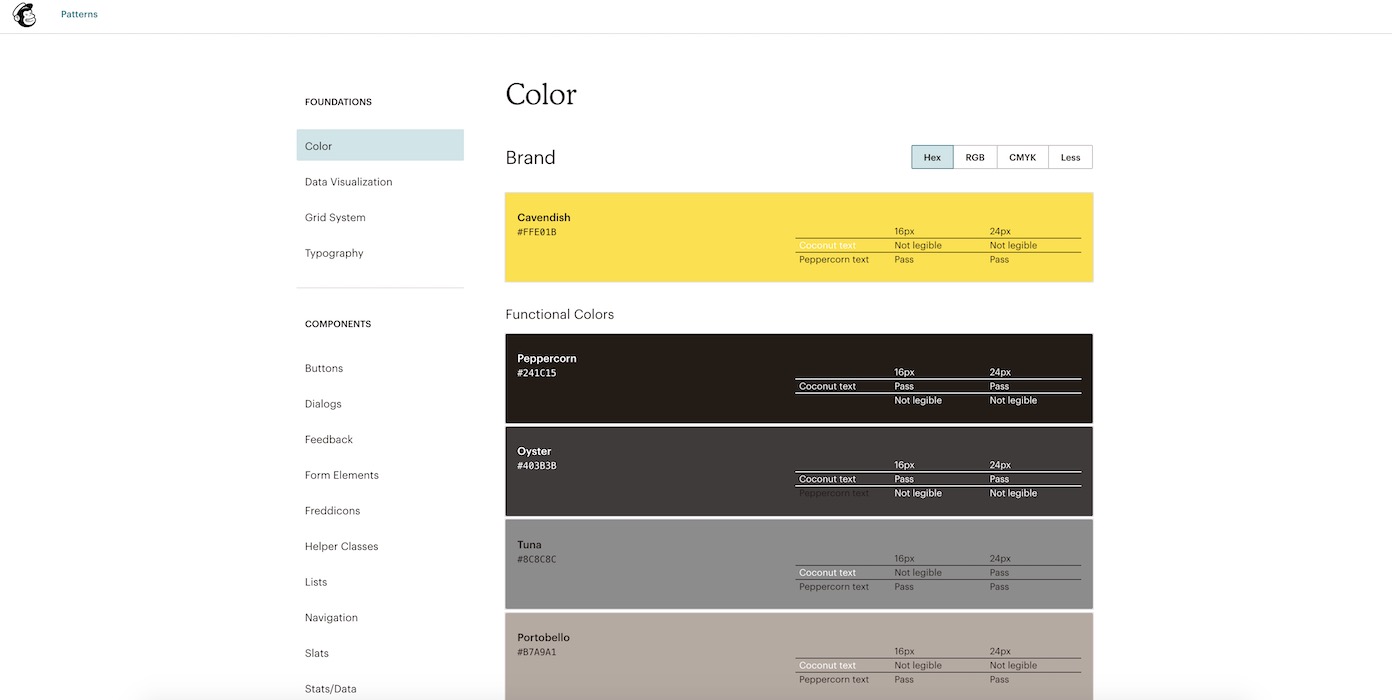The width and height of the screenshot is (1392, 700).
Task: Click COMPONENTS sidebar section label
Action: (338, 324)
